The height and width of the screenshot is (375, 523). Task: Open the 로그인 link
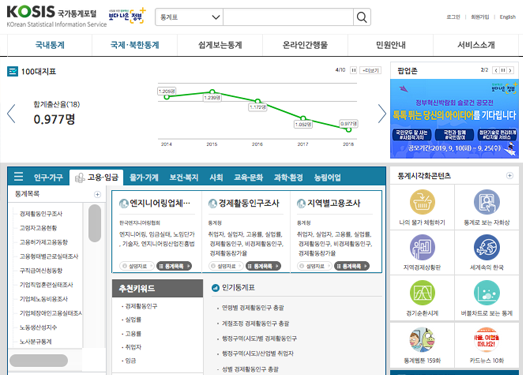[453, 17]
